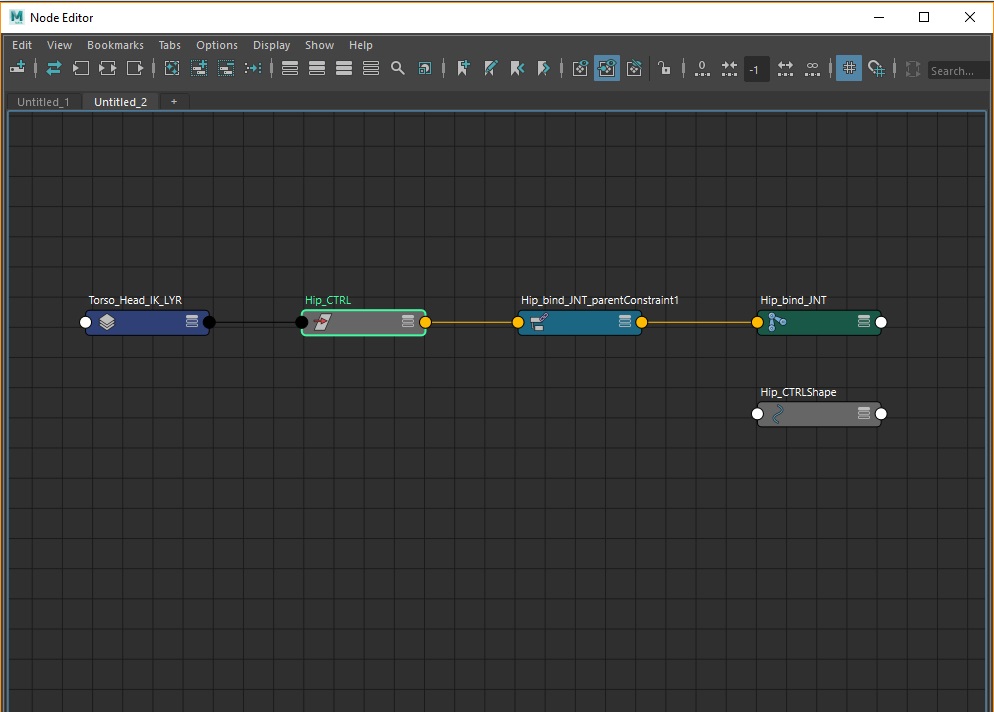Click the graph output connections icon
Screen dimensions: 994x712
click(135, 68)
